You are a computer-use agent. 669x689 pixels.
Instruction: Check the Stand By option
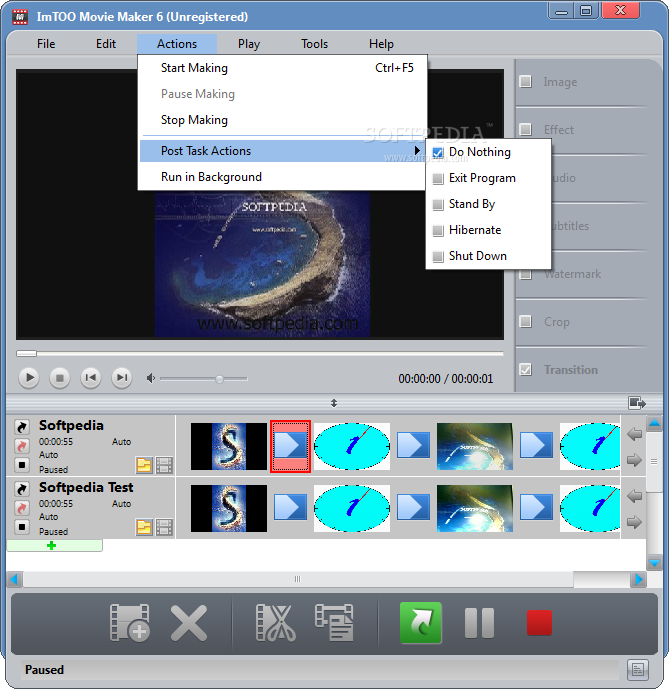click(x=438, y=204)
